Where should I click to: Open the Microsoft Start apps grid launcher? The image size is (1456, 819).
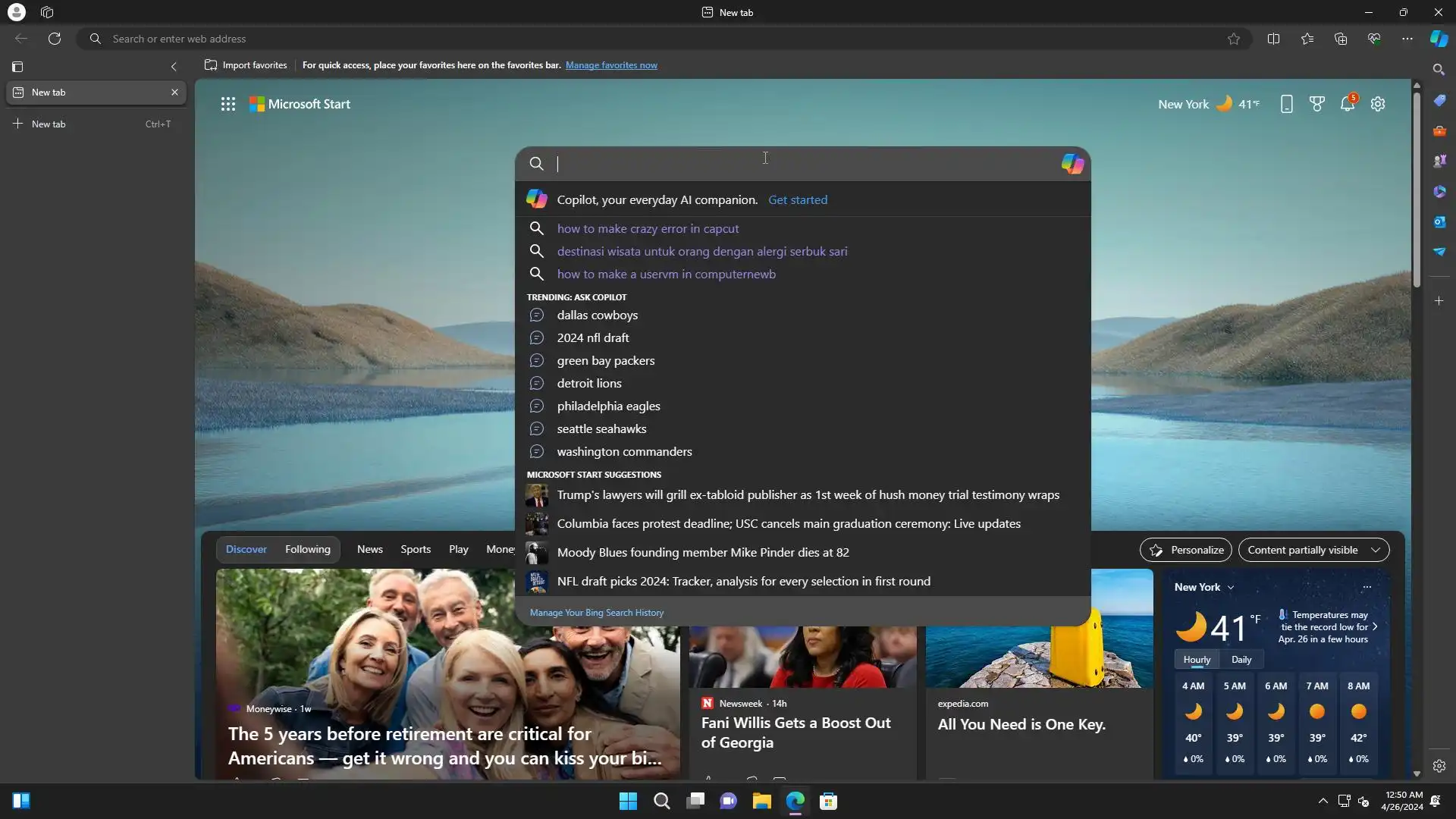[227, 104]
